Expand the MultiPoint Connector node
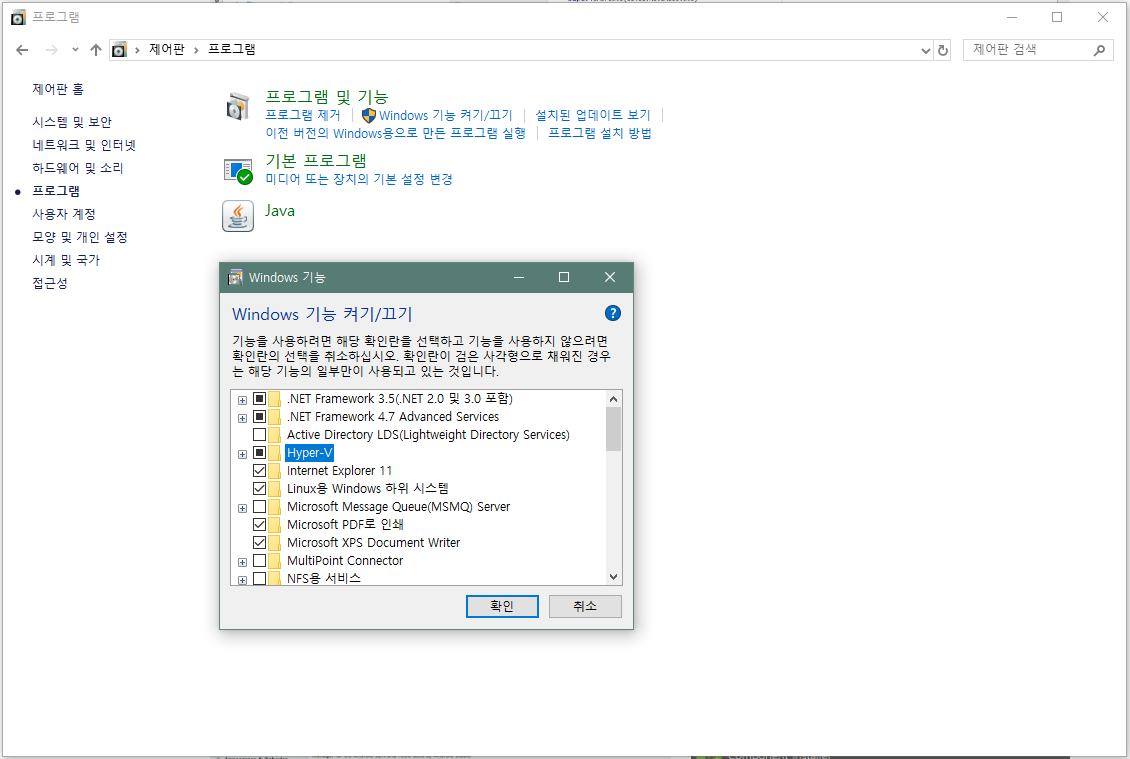1130x759 pixels. point(243,562)
